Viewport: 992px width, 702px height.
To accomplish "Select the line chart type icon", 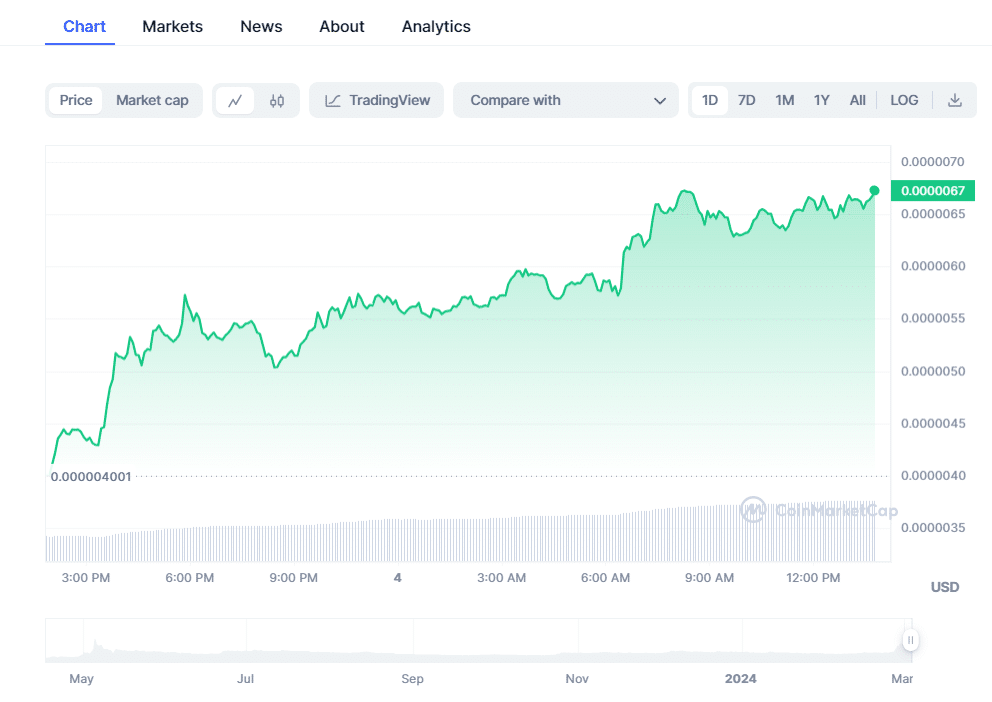I will [237, 100].
